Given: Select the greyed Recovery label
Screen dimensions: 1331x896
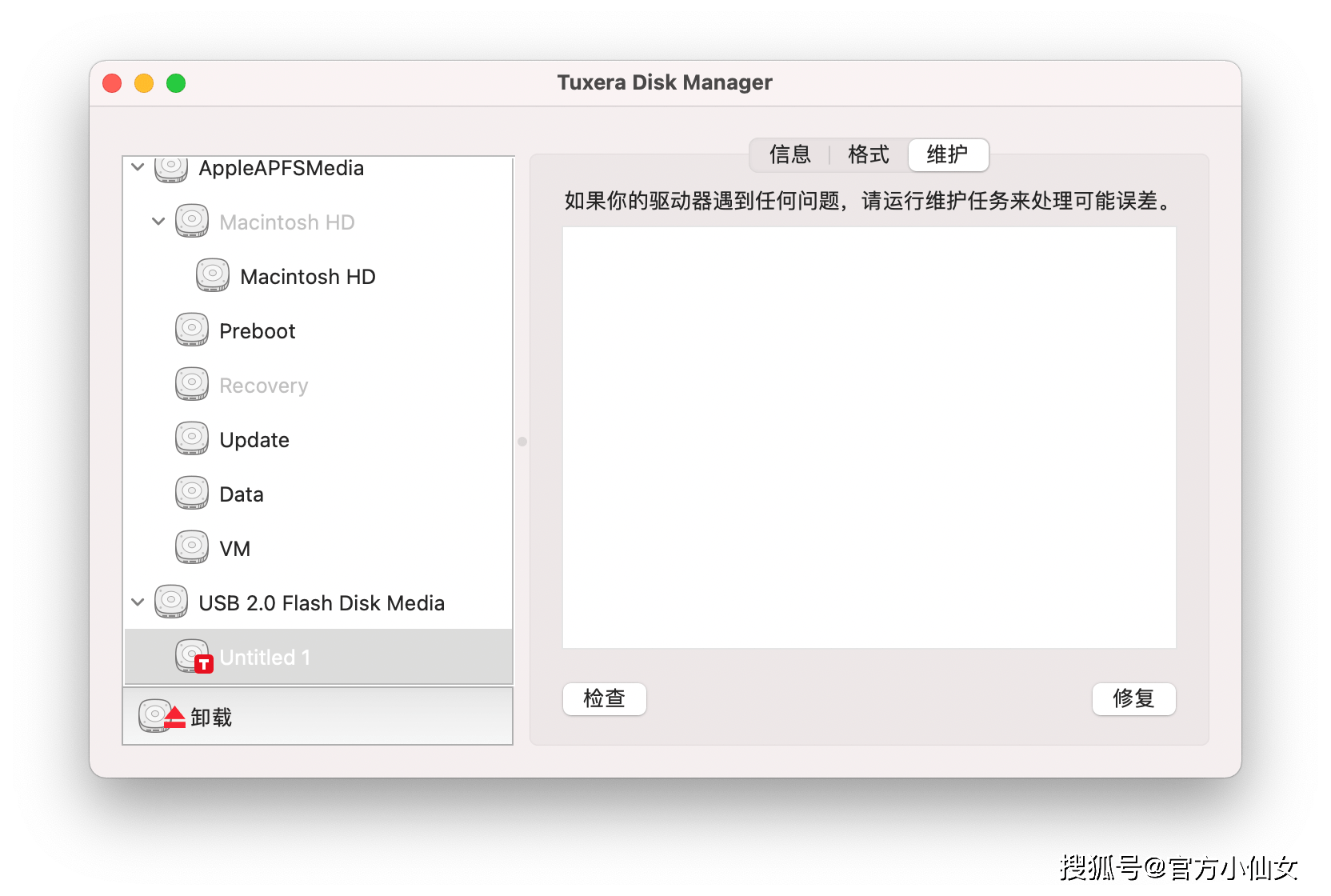Looking at the screenshot, I should coord(264,386).
